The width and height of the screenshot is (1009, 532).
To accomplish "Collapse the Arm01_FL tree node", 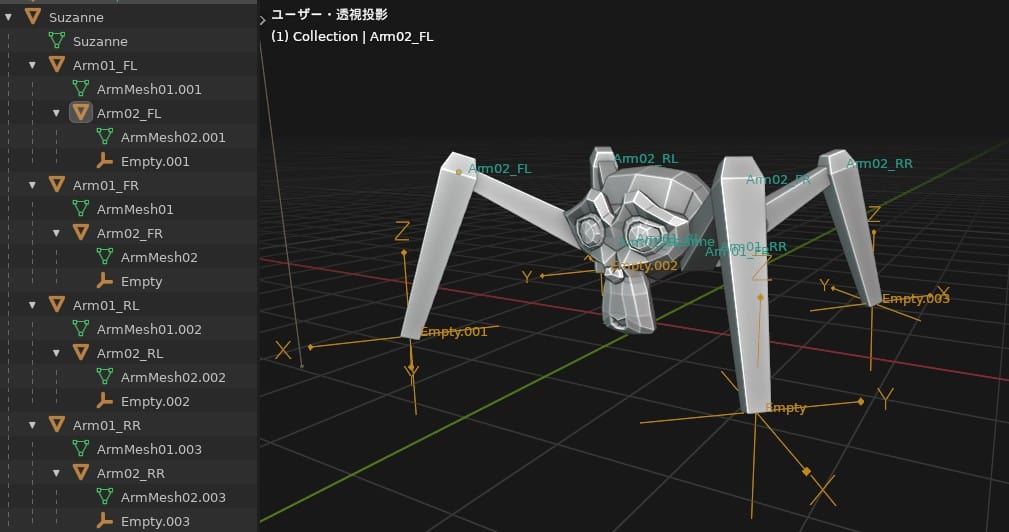I will [x=32, y=65].
